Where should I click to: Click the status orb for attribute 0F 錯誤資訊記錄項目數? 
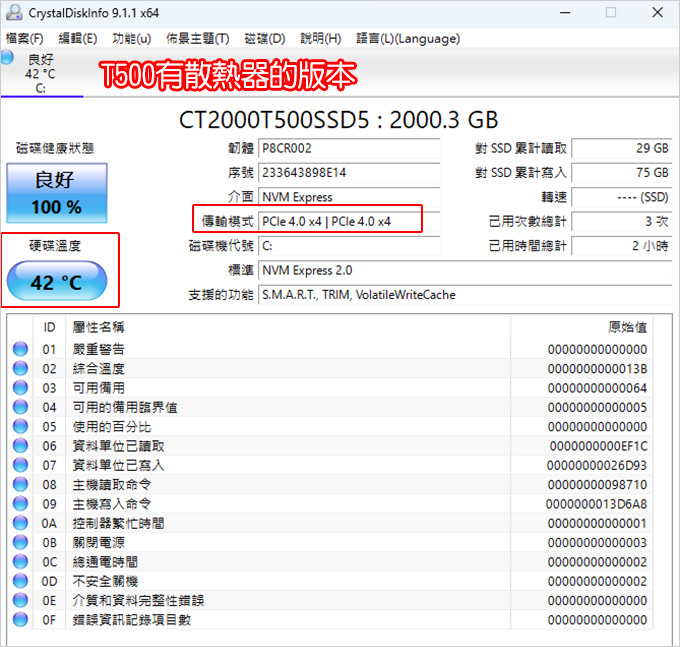point(20,619)
